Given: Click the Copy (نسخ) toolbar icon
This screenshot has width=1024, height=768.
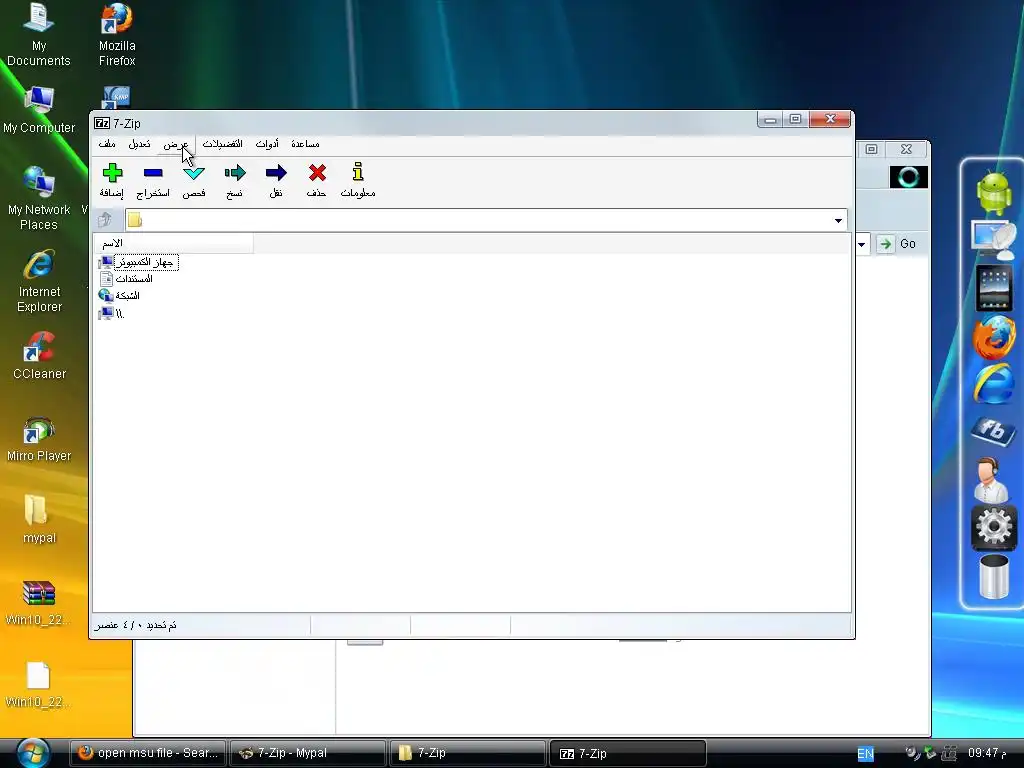Looking at the screenshot, I should pyautogui.click(x=235, y=173).
